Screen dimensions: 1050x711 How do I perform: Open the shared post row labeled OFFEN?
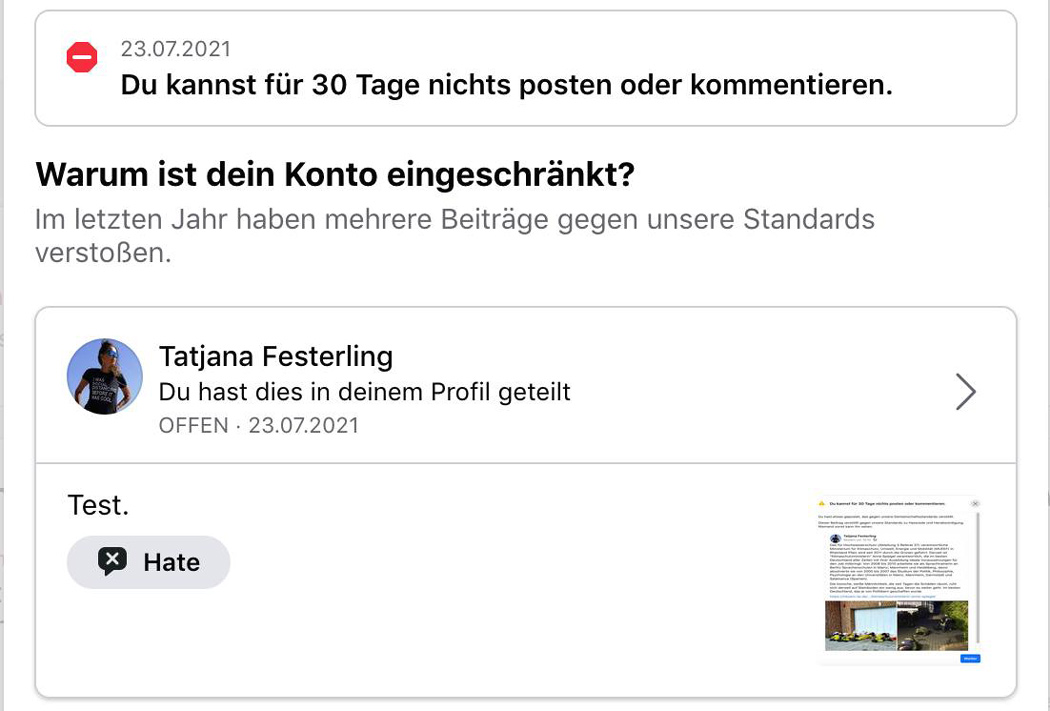pos(526,385)
